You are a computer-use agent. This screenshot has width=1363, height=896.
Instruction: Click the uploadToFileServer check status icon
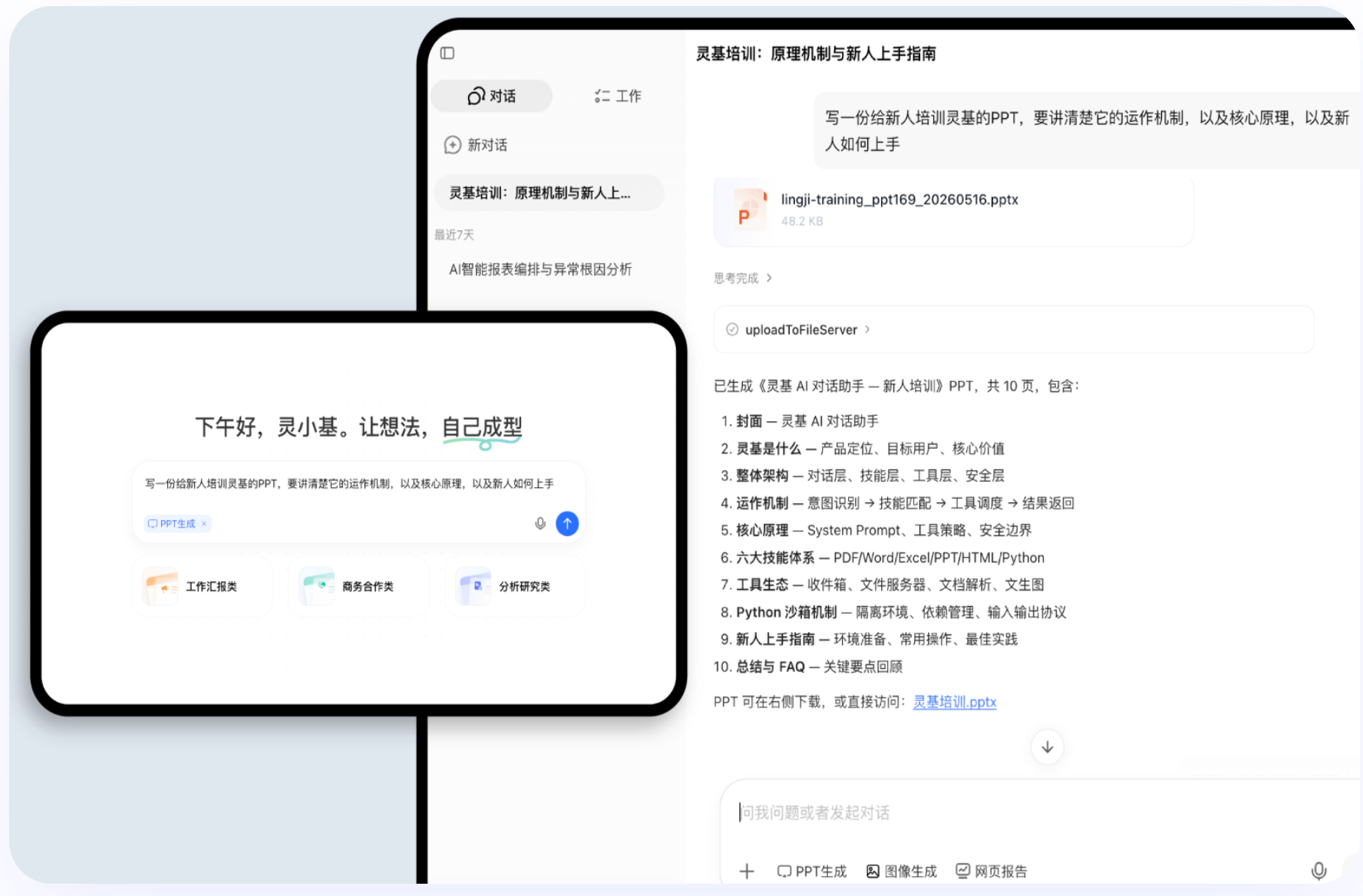[732, 330]
